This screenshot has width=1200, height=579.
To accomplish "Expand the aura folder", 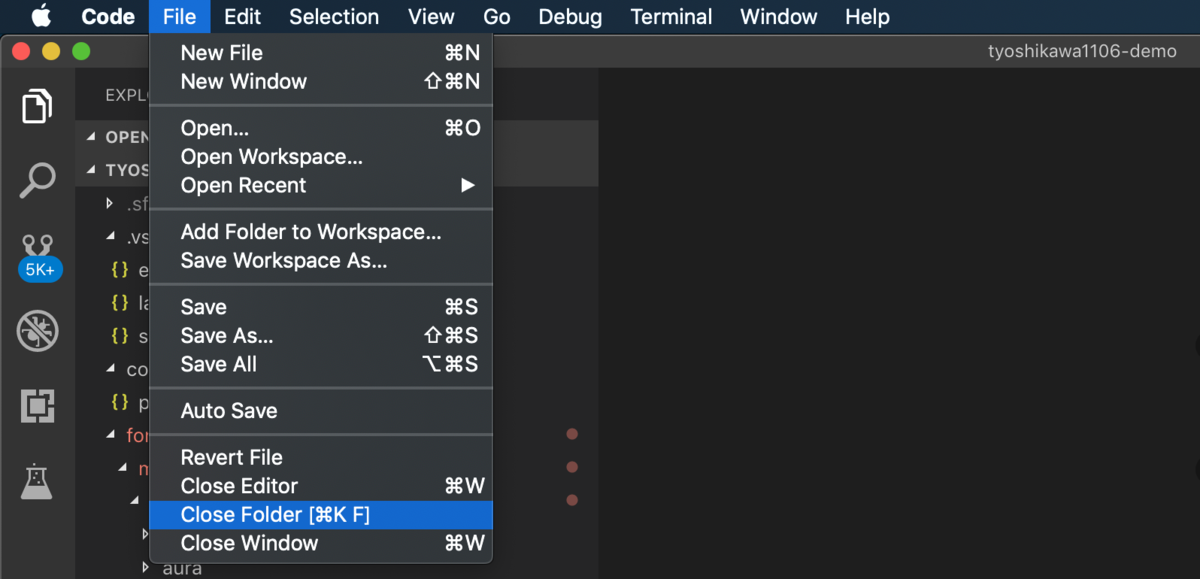I will point(144,567).
